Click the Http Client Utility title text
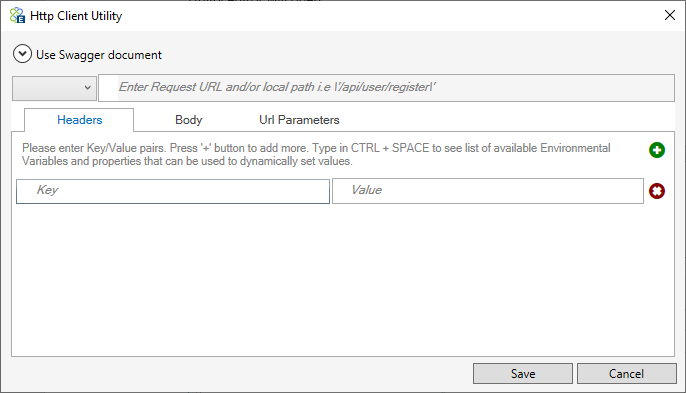Viewport: 686px width, 393px height. pyautogui.click(x=76, y=16)
